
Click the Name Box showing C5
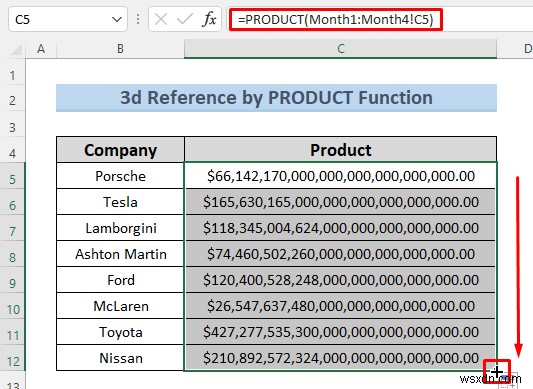[68, 19]
